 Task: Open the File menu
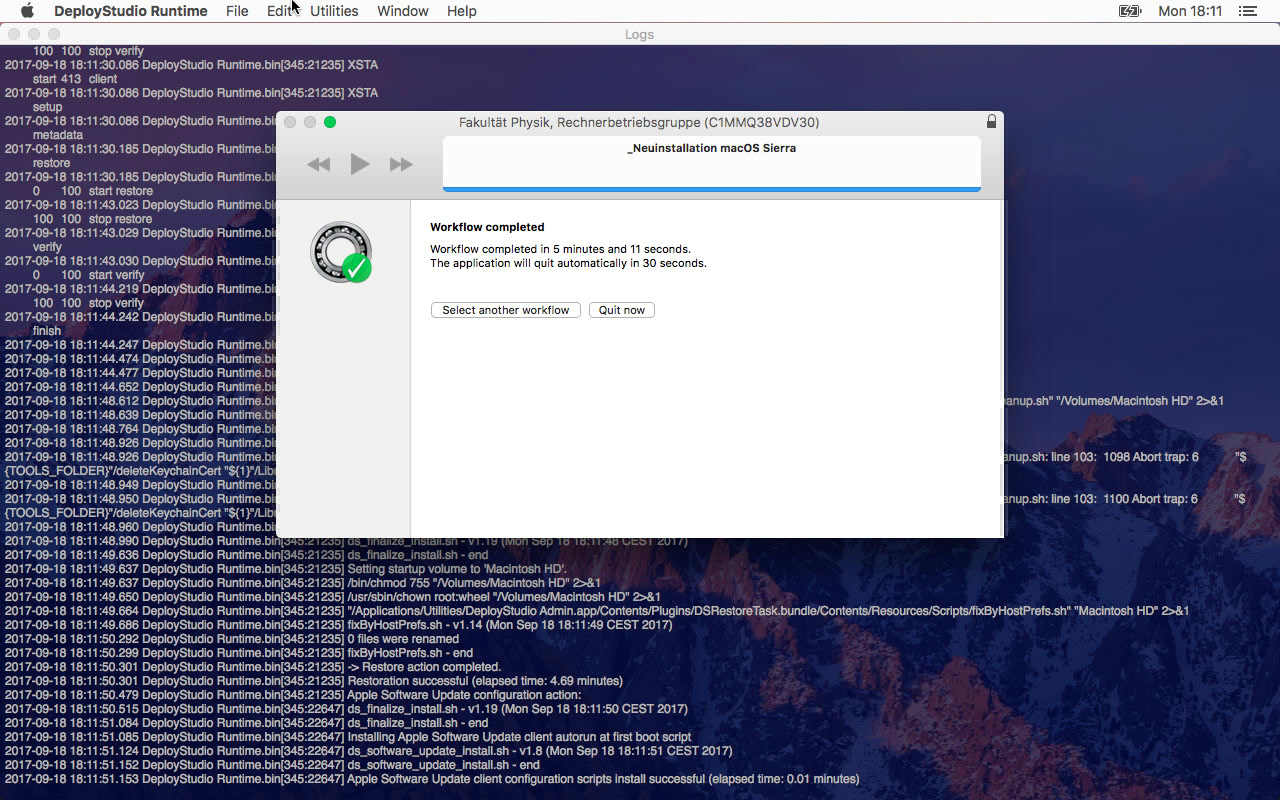[x=237, y=11]
